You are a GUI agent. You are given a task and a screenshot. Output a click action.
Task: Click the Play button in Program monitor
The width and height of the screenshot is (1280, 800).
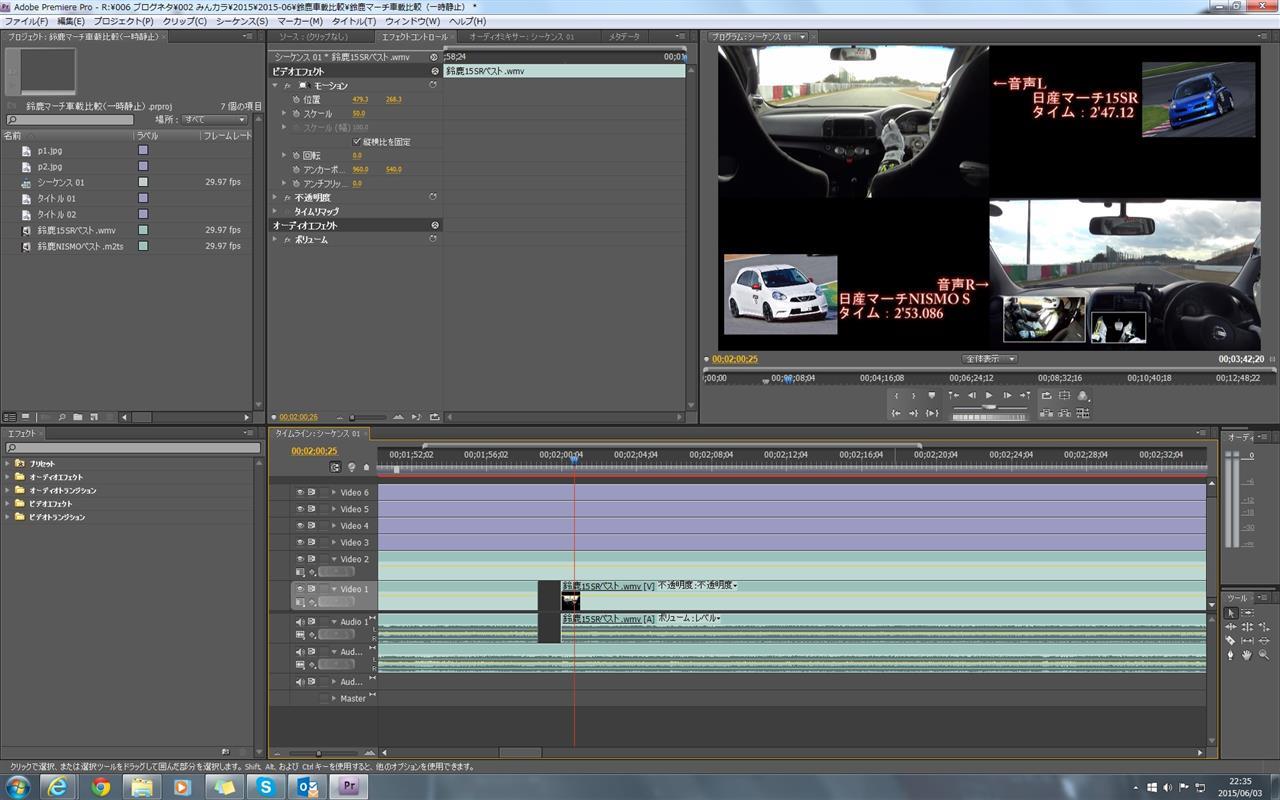coord(989,395)
